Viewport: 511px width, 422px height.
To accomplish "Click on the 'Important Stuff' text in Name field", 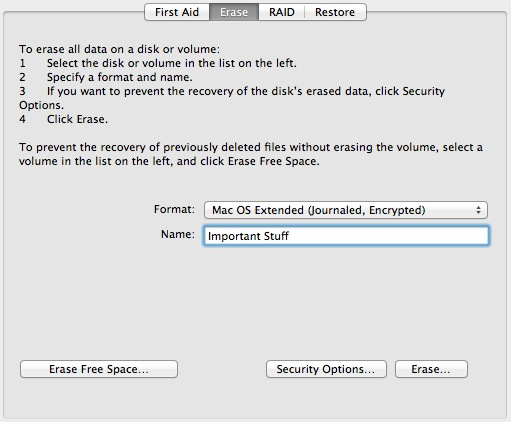I will pyautogui.click(x=248, y=236).
